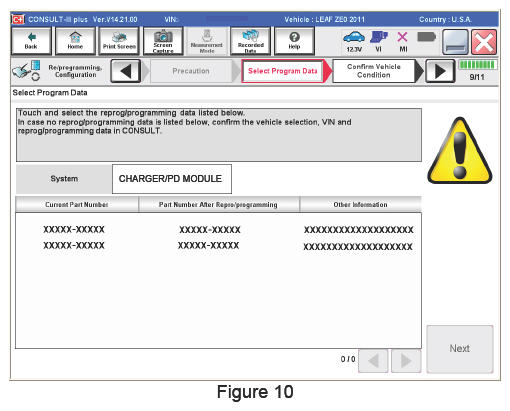Image resolution: width=510 pixels, height=411 pixels.
Task: Minimize the CONSULT window with blue button
Action: [455, 42]
